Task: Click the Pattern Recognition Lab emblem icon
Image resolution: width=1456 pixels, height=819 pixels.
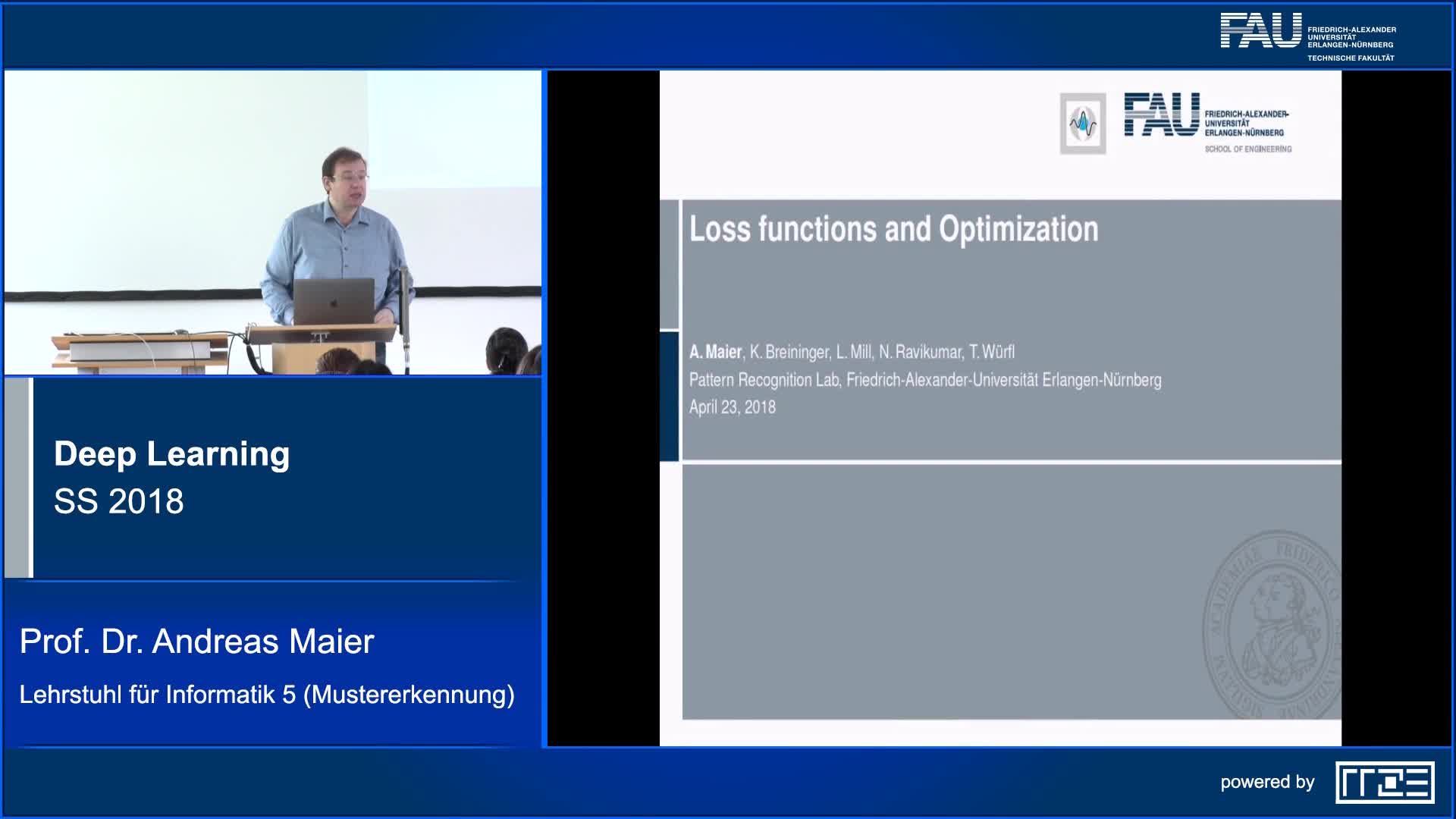Action: (x=1082, y=124)
